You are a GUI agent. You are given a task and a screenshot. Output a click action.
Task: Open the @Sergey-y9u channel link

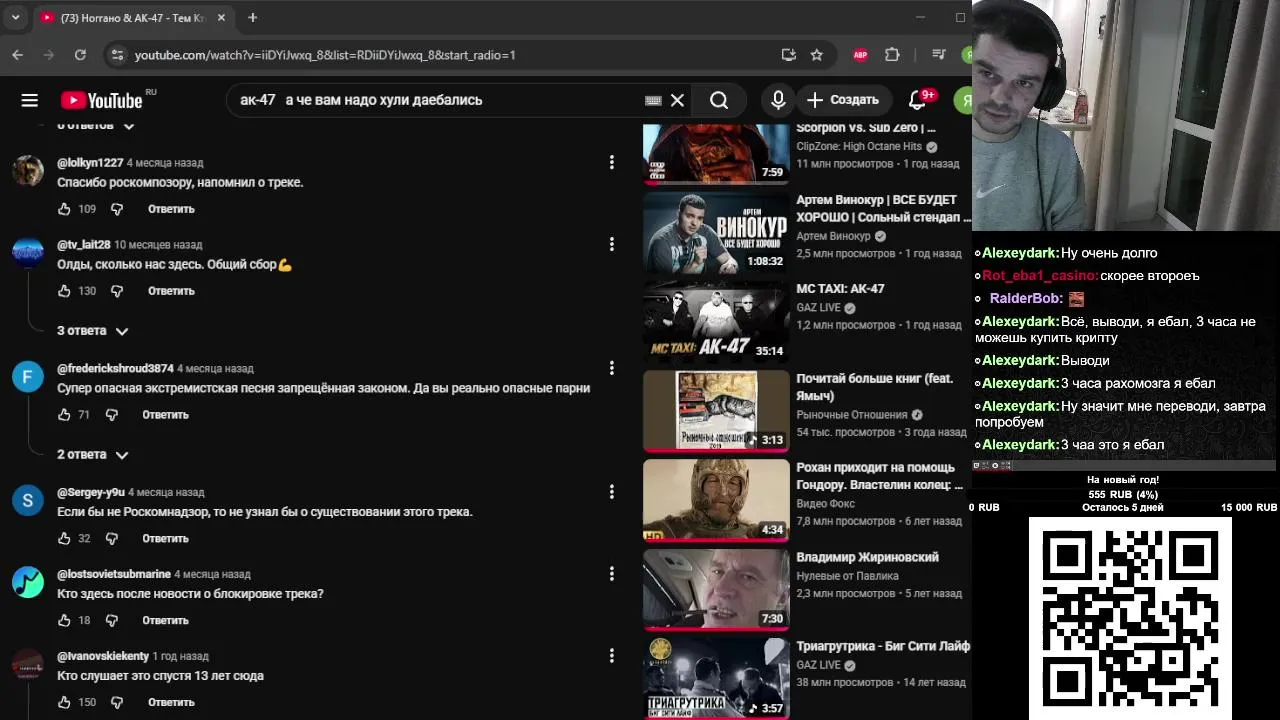point(91,493)
